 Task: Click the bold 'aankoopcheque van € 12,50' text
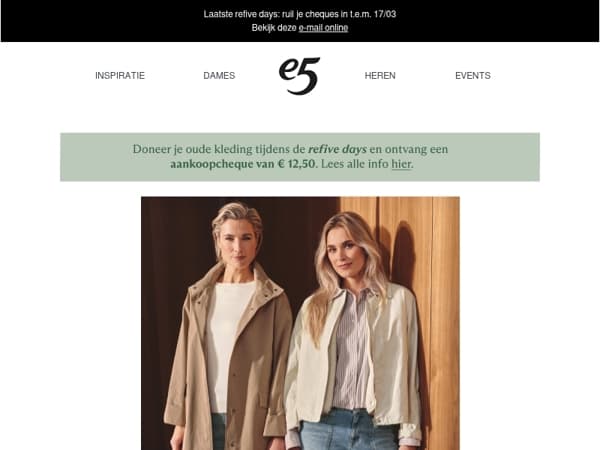point(243,164)
